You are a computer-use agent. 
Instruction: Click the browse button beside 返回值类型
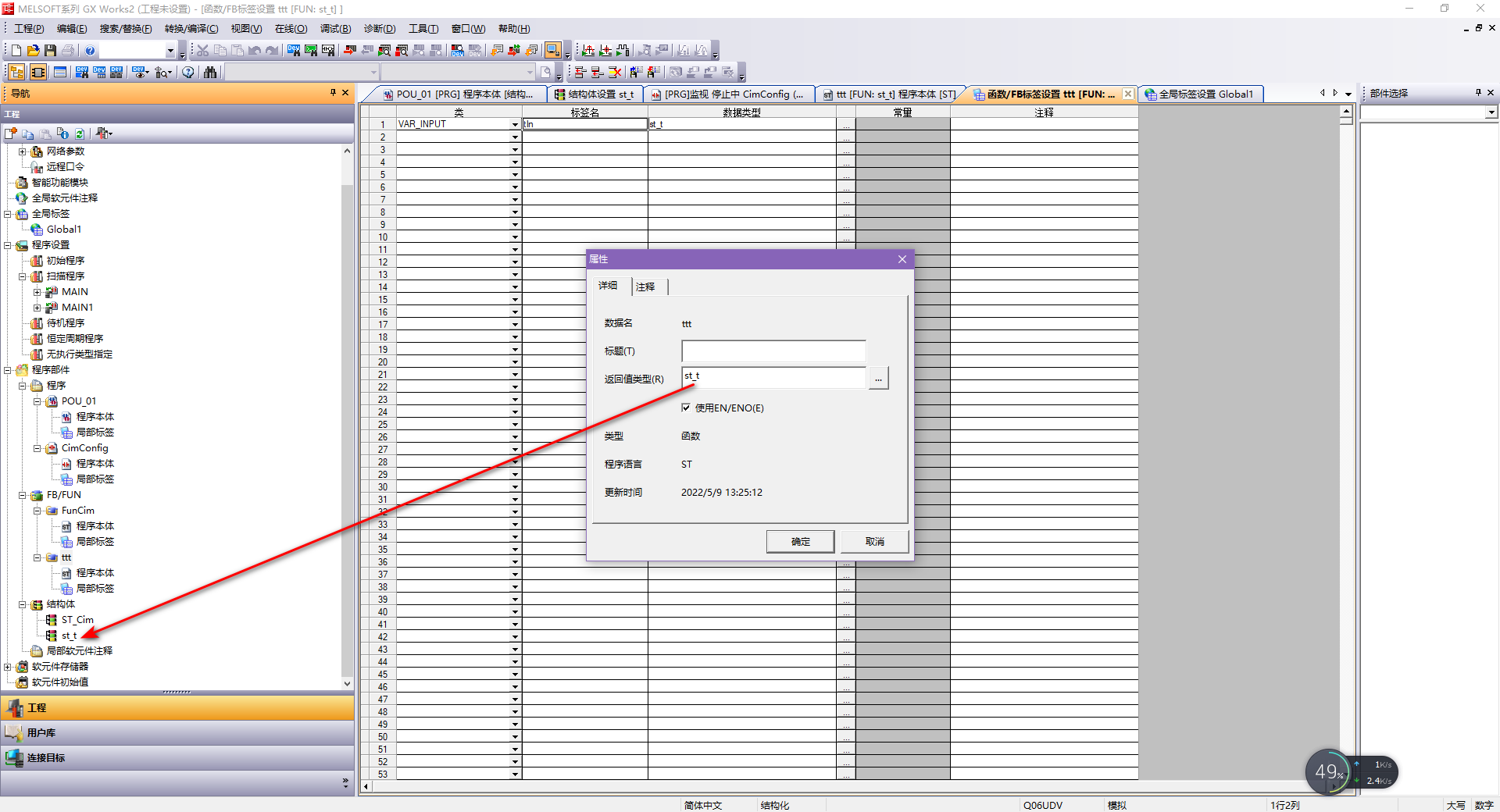point(878,379)
